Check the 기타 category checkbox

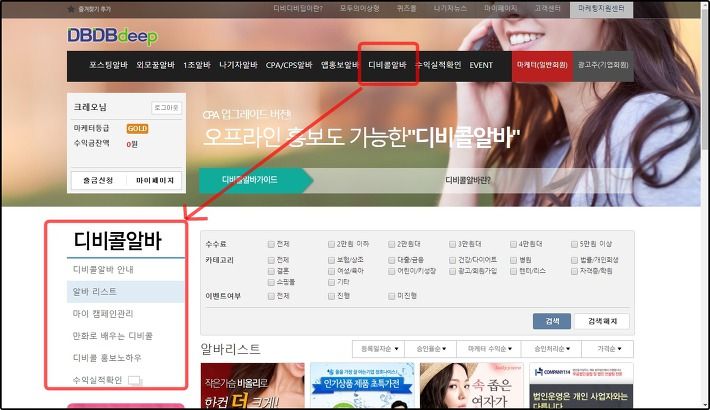[x=331, y=282]
